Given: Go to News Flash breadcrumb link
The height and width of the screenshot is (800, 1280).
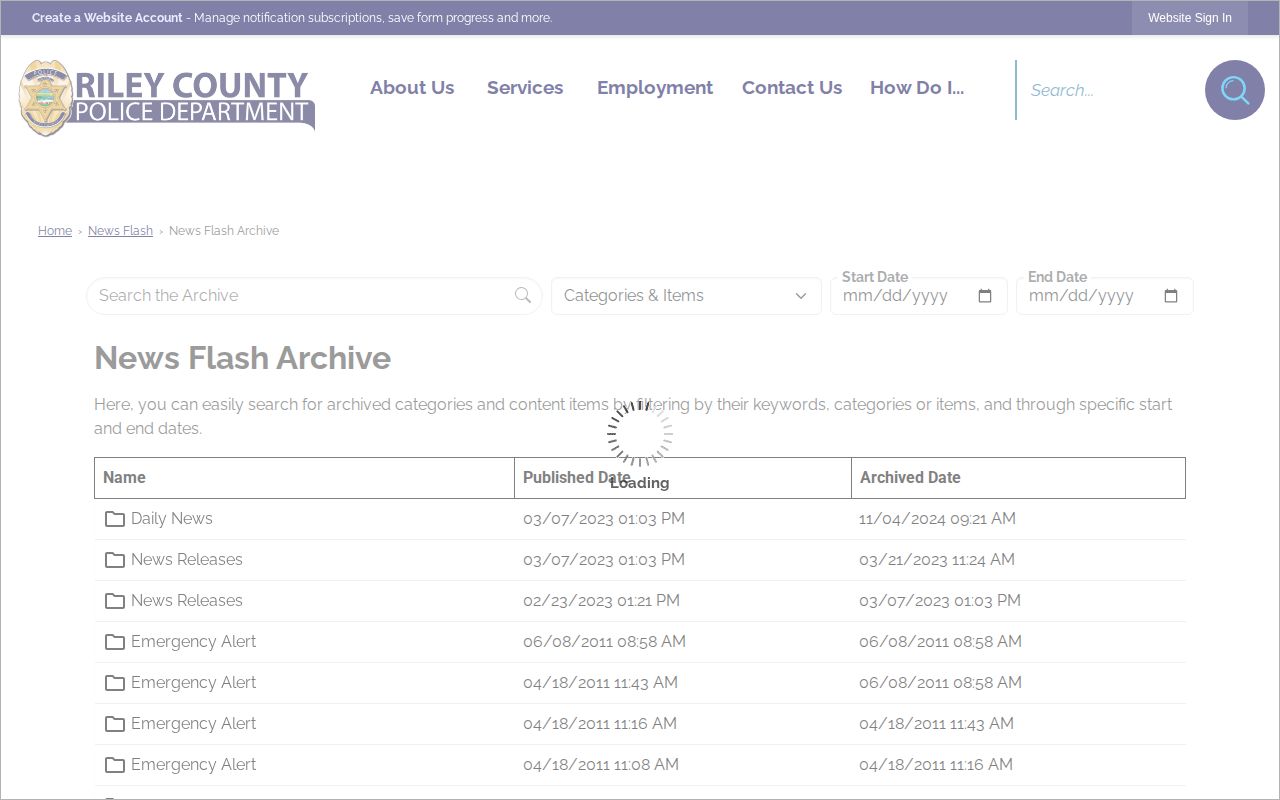Looking at the screenshot, I should [120, 231].
